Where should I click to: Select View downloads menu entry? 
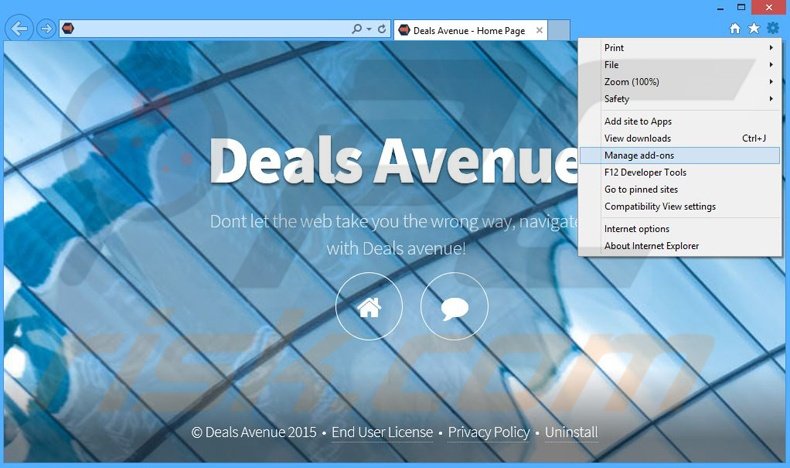coord(680,138)
